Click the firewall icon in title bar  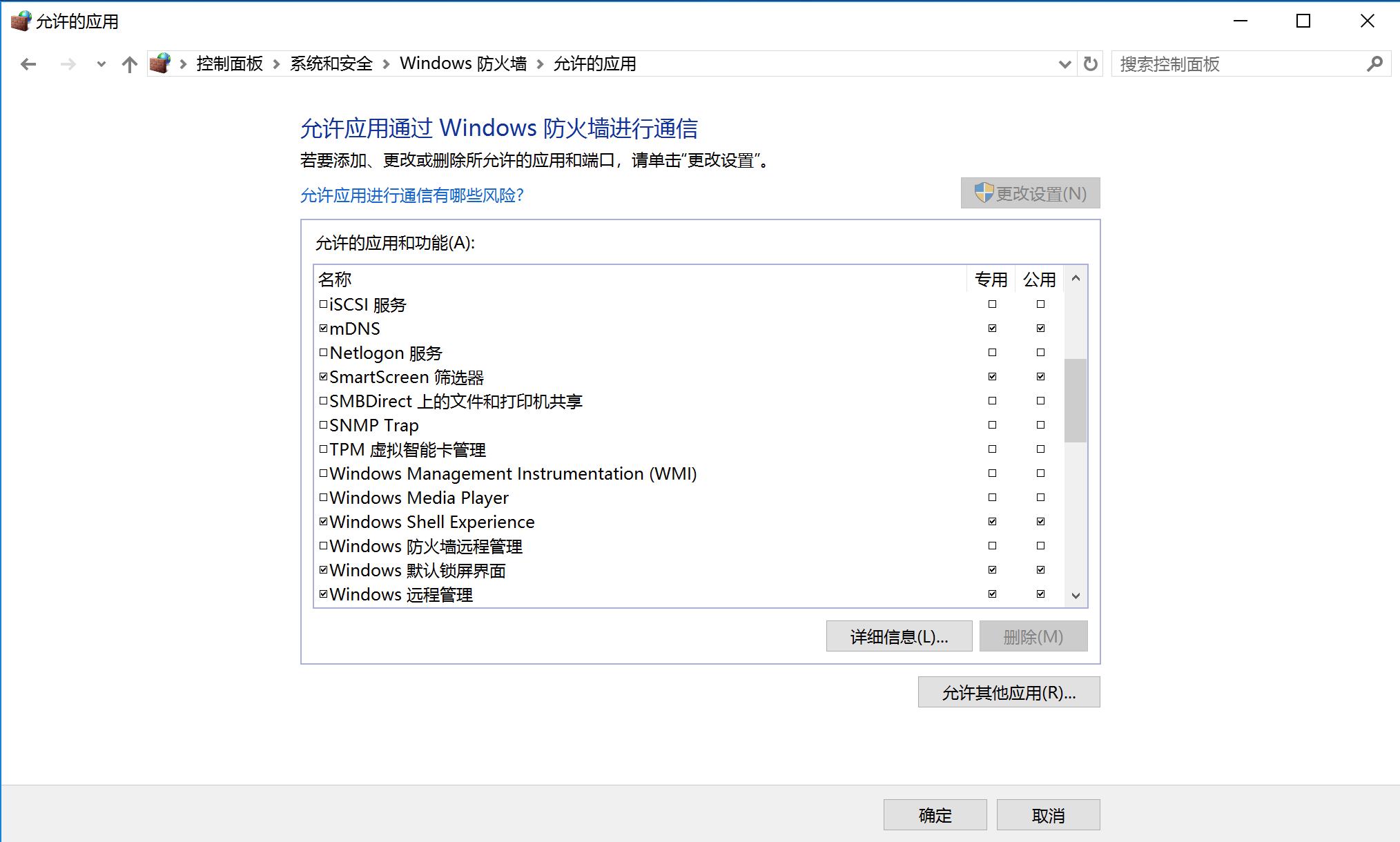click(21, 21)
